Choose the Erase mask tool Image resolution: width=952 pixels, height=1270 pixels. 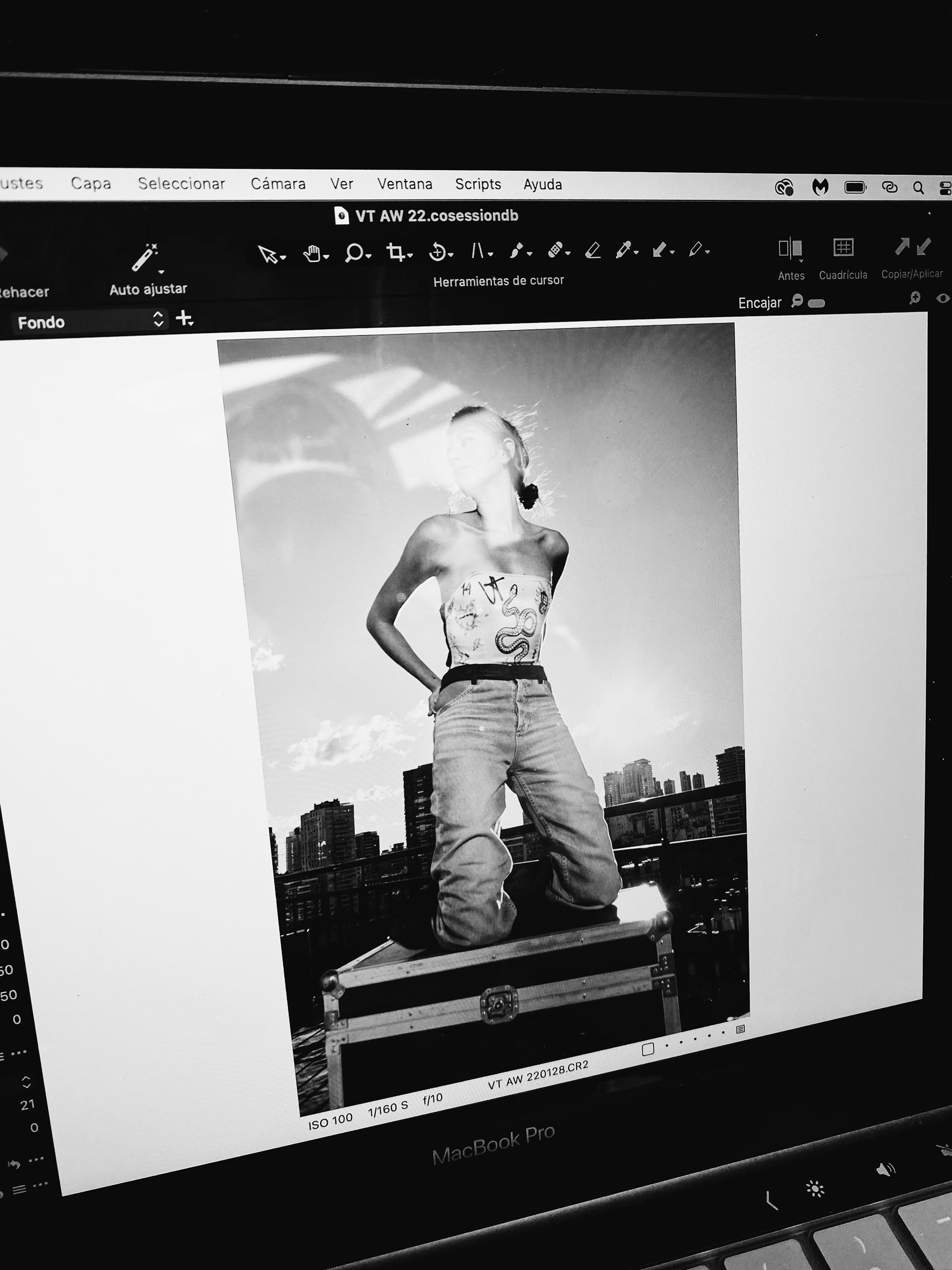click(x=593, y=250)
